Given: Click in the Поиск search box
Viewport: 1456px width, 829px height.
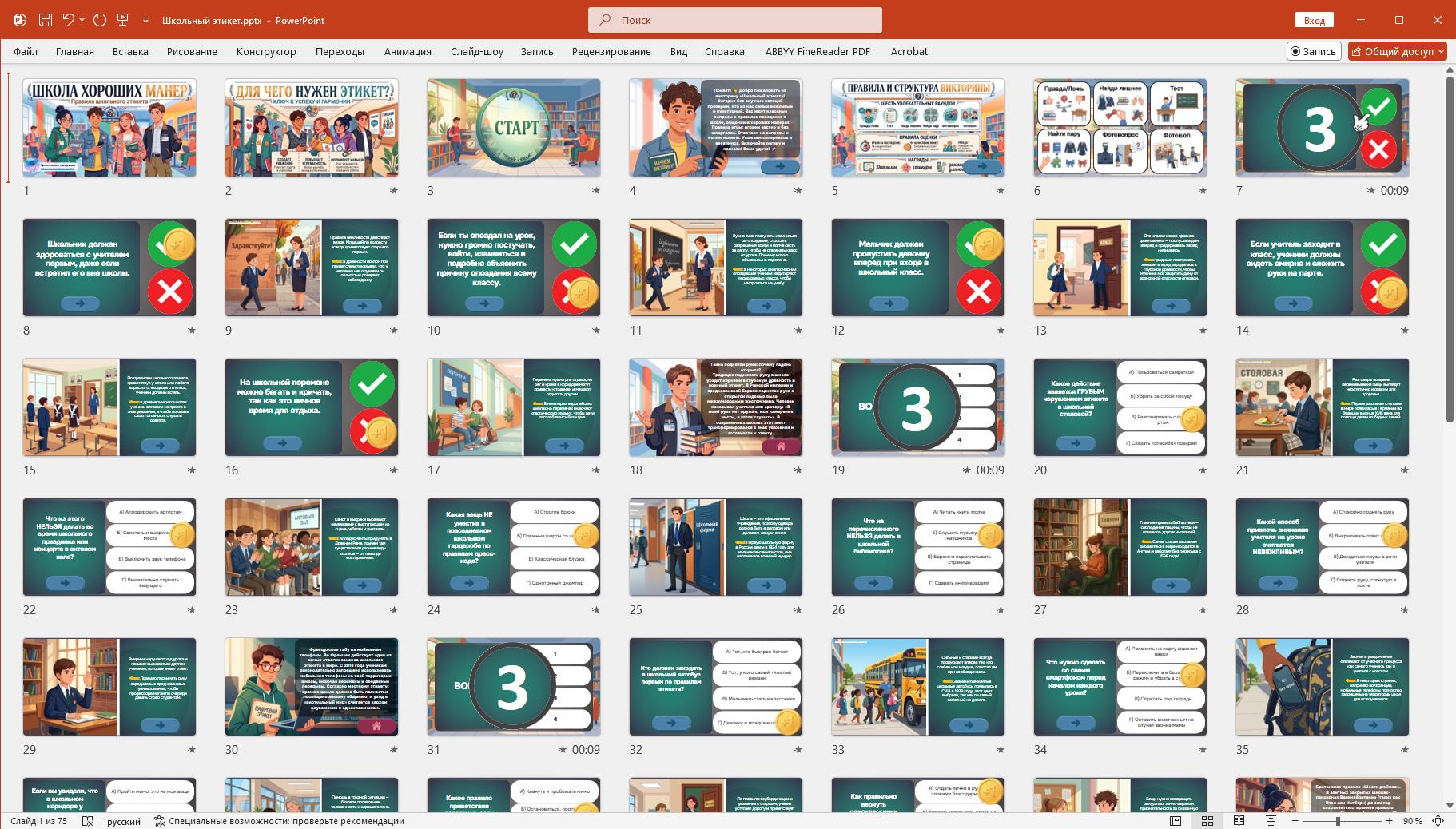Looking at the screenshot, I should tap(735, 20).
